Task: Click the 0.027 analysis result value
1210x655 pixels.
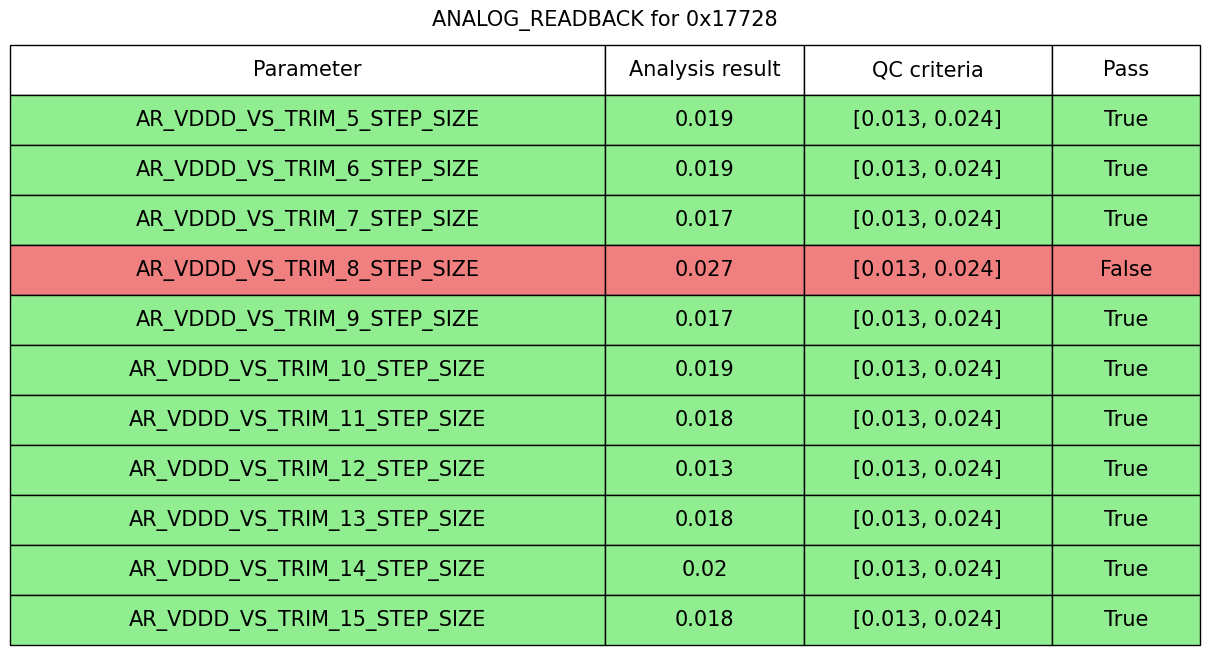Action: point(704,270)
